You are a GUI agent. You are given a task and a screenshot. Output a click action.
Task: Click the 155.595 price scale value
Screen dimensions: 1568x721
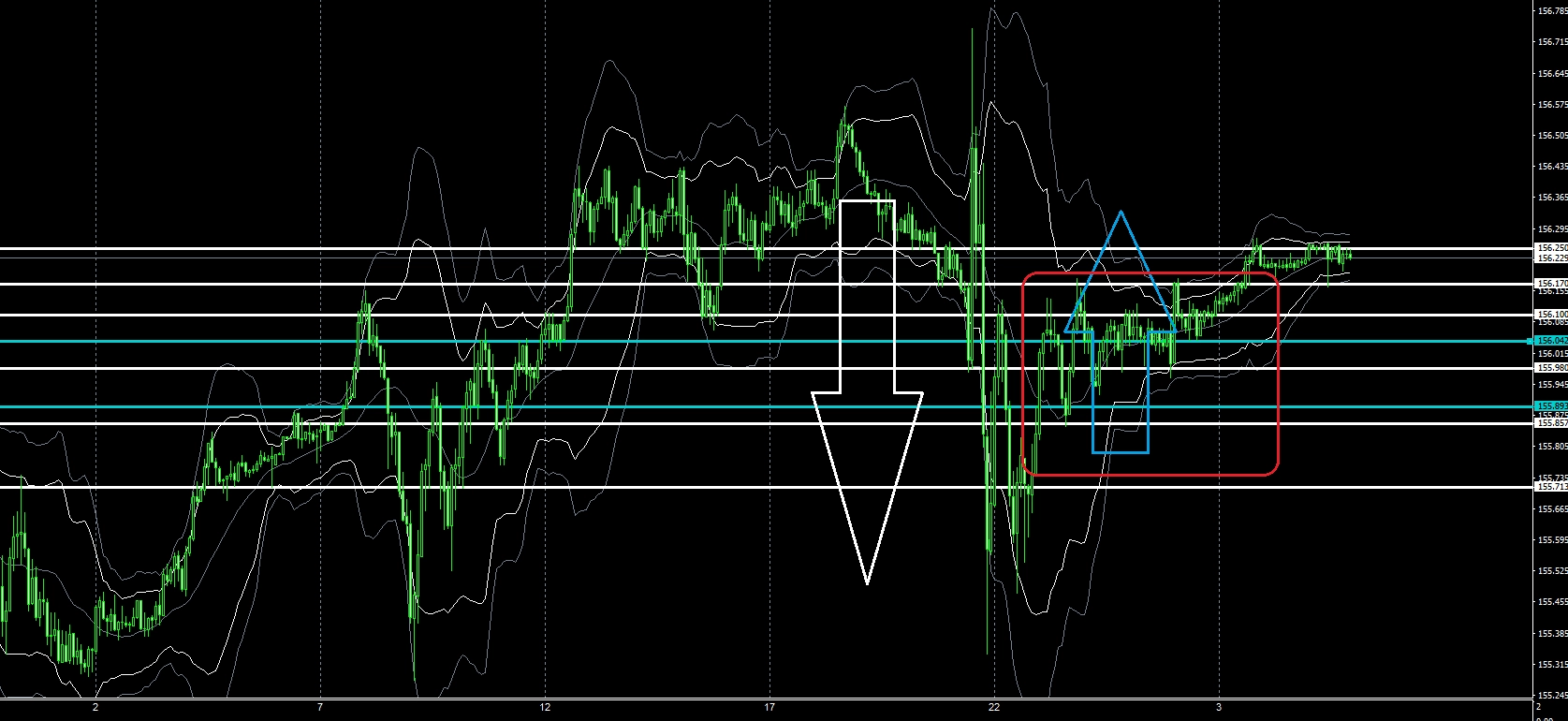1551,540
